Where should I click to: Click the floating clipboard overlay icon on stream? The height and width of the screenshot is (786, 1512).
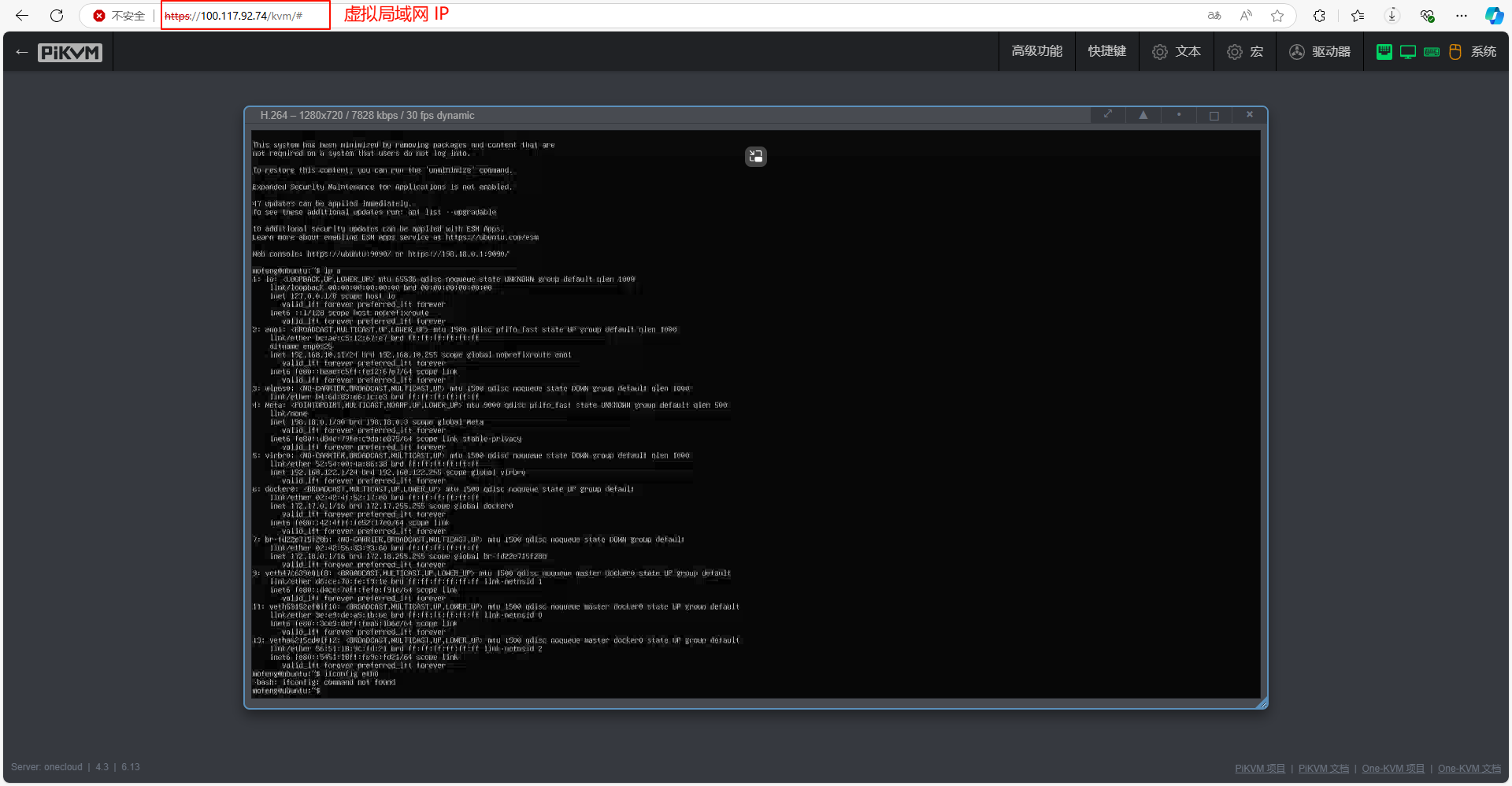point(756,157)
